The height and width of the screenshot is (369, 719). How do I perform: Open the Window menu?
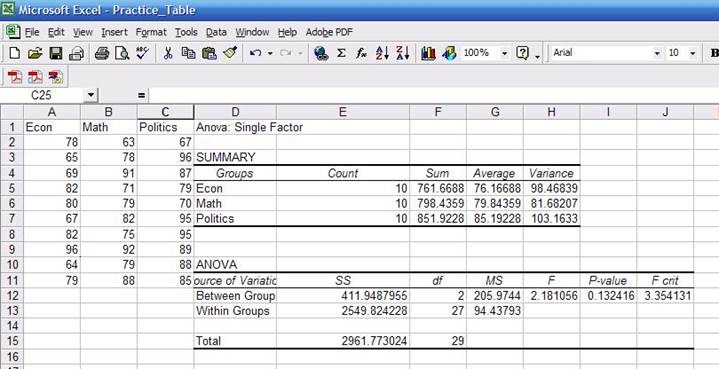point(252,33)
